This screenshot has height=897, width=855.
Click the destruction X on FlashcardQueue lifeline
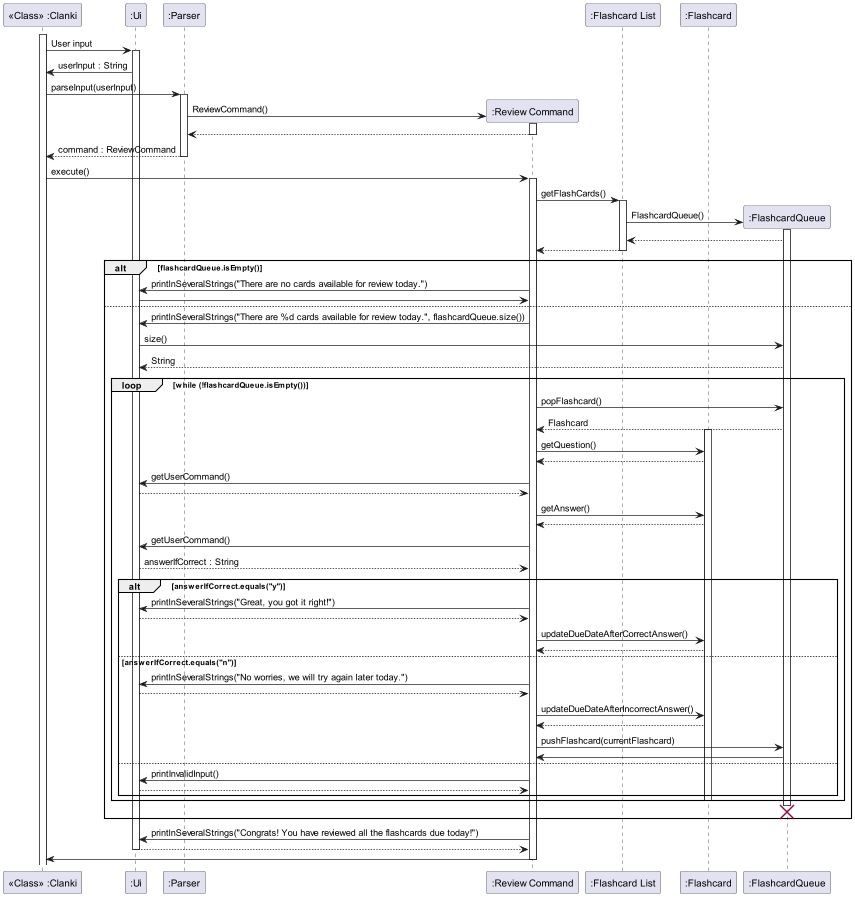(787, 812)
